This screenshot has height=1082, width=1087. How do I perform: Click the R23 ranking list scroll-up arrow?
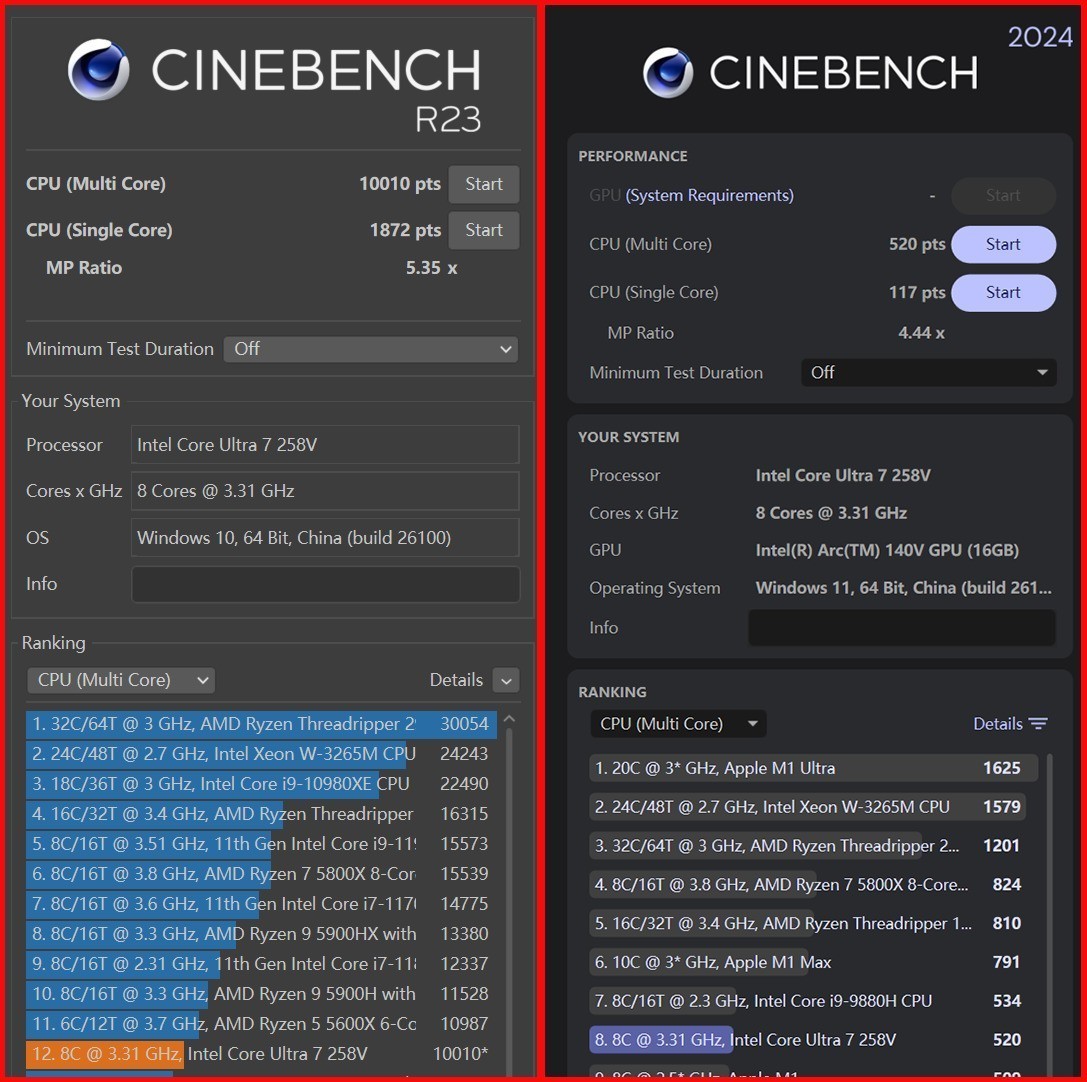pyautogui.click(x=509, y=719)
